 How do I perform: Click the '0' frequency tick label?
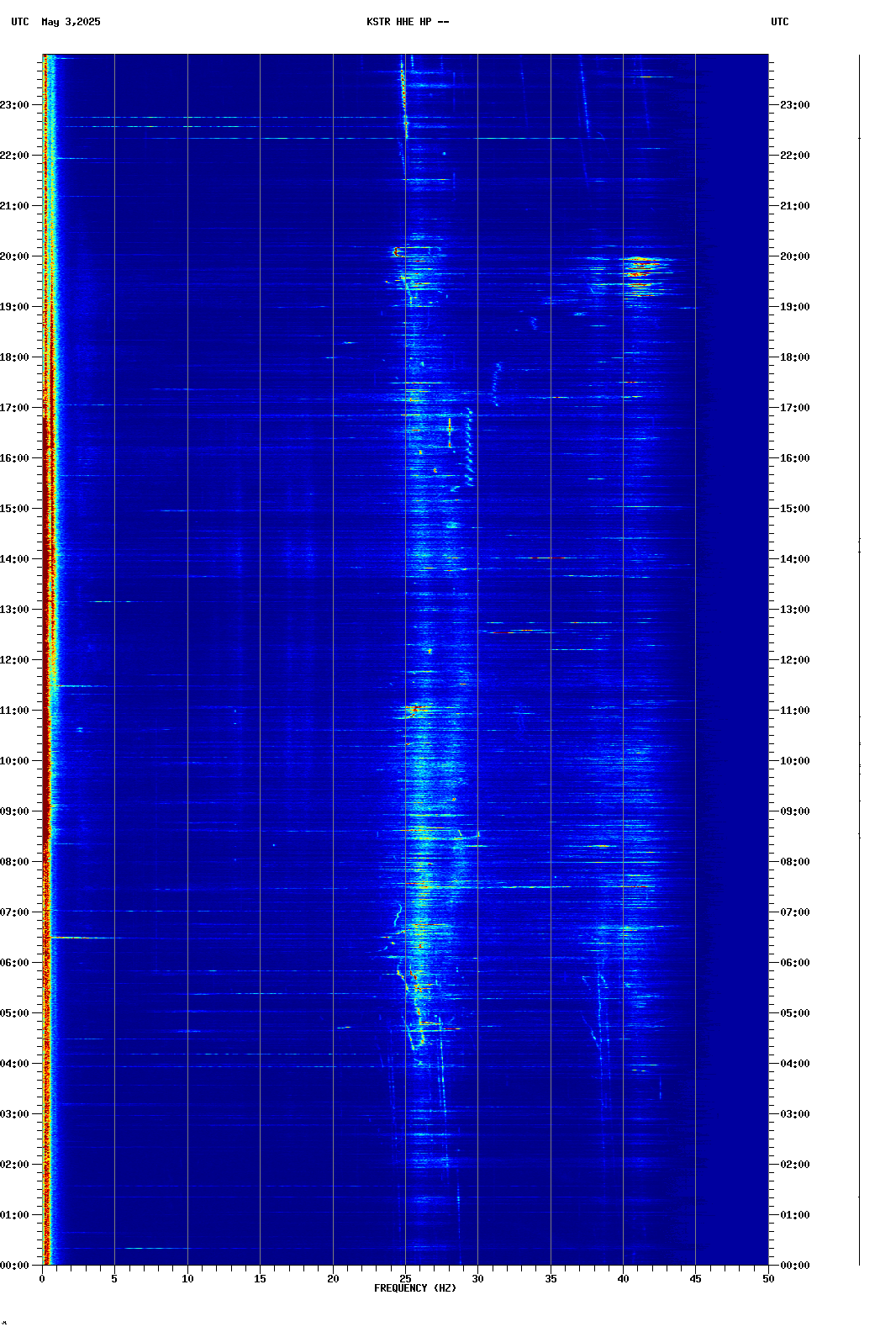pyautogui.click(x=42, y=1279)
